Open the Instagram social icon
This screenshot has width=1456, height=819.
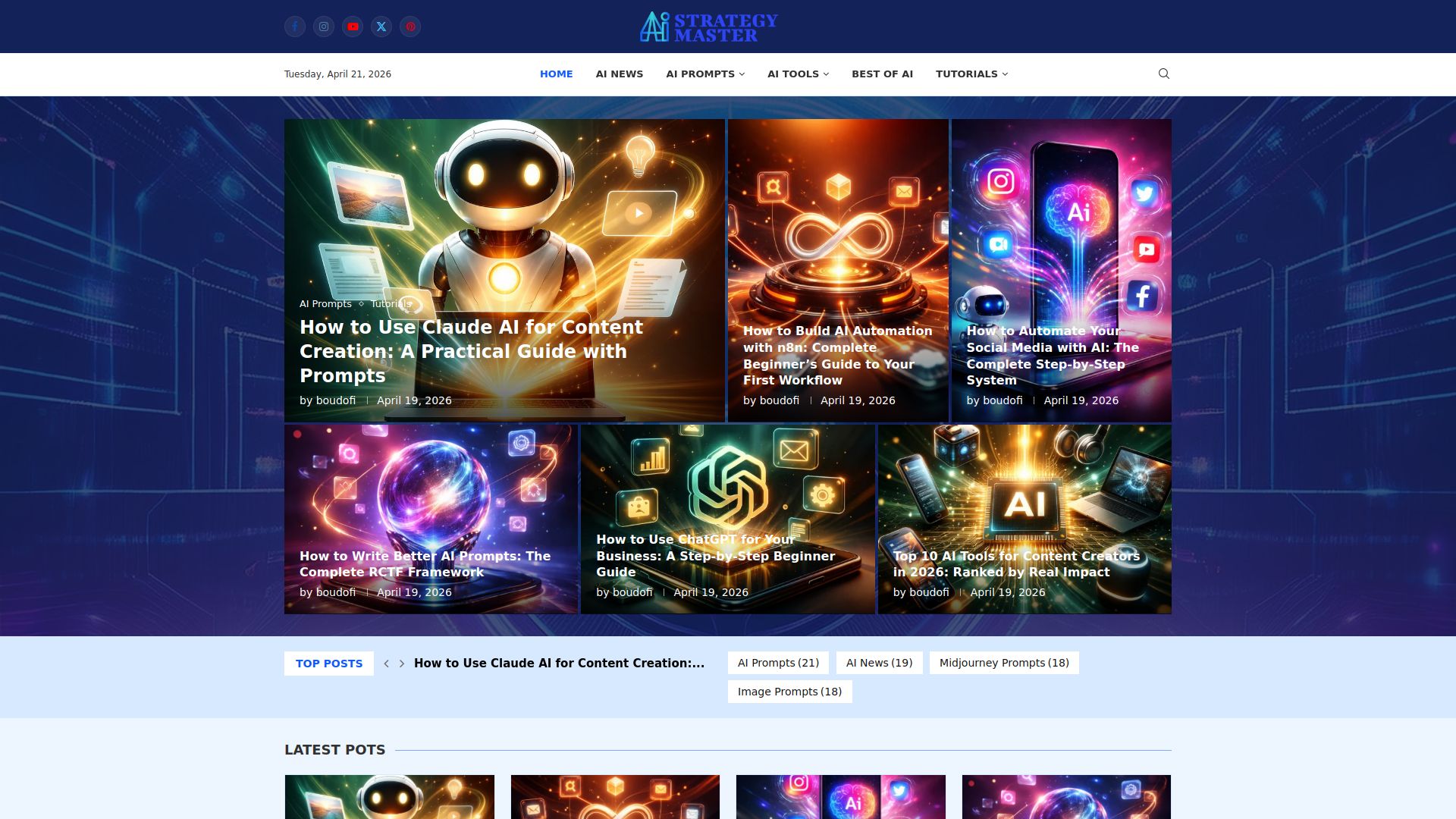(x=324, y=27)
